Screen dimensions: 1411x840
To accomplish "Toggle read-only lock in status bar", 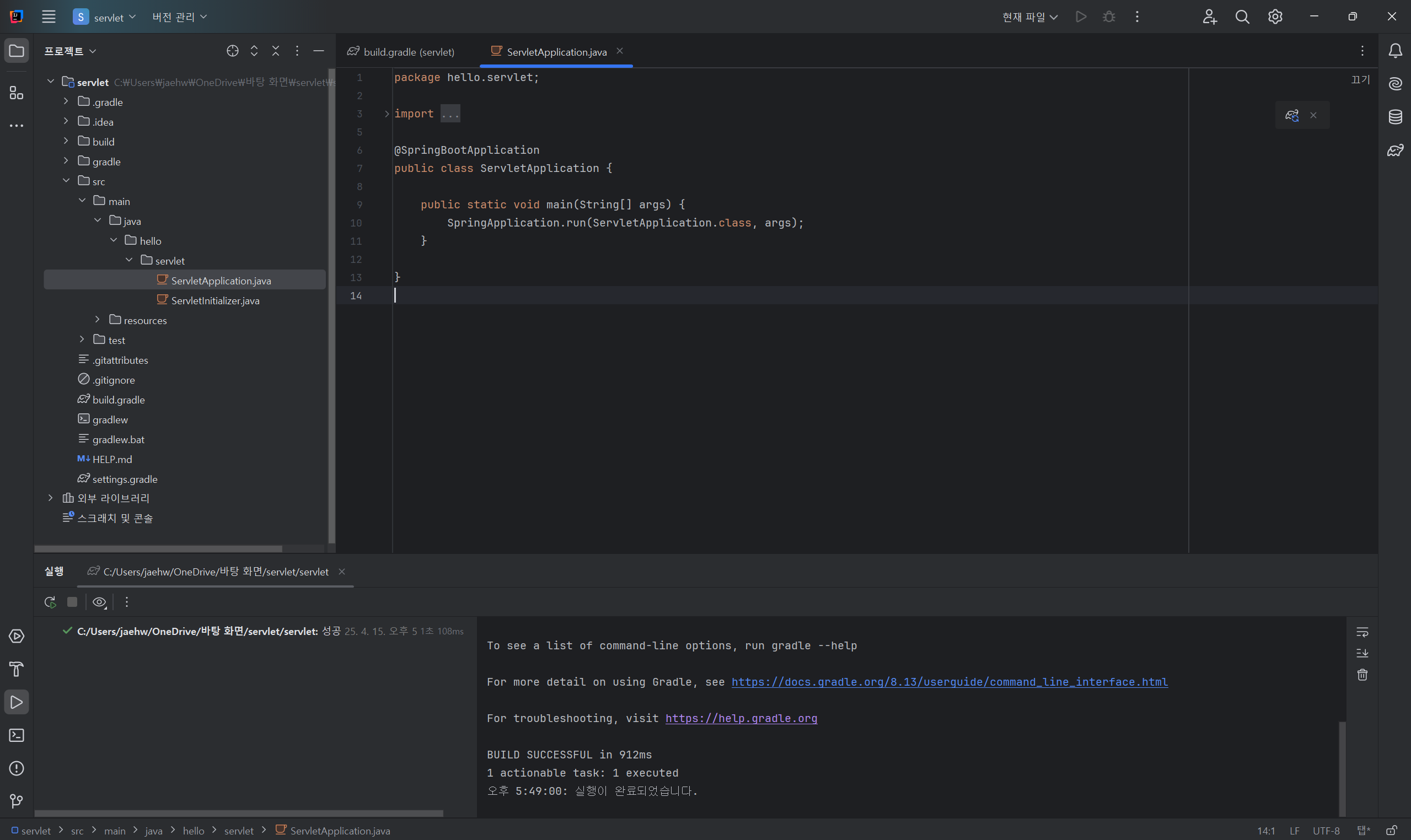I will pyautogui.click(x=1391, y=831).
